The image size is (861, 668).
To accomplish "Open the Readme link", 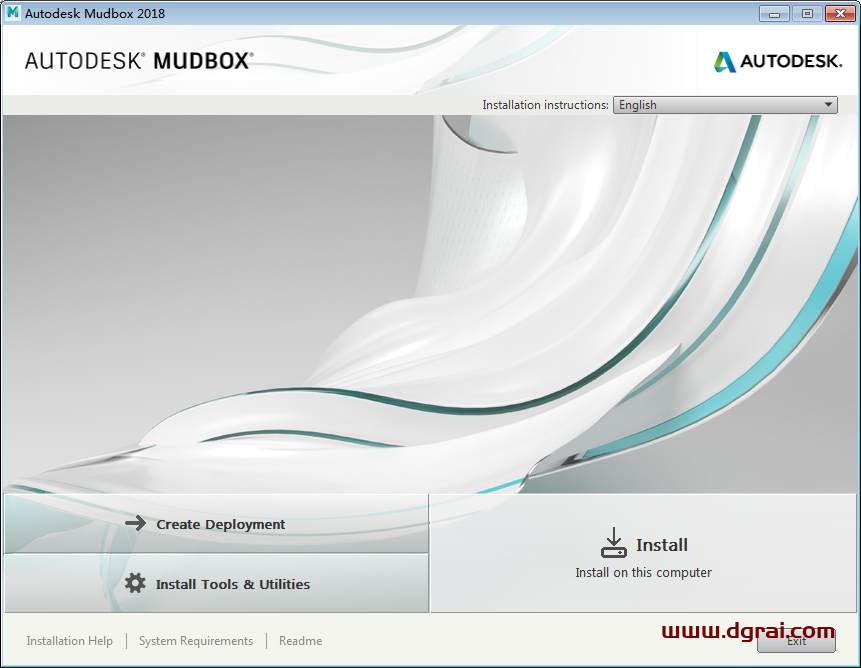I will point(300,641).
